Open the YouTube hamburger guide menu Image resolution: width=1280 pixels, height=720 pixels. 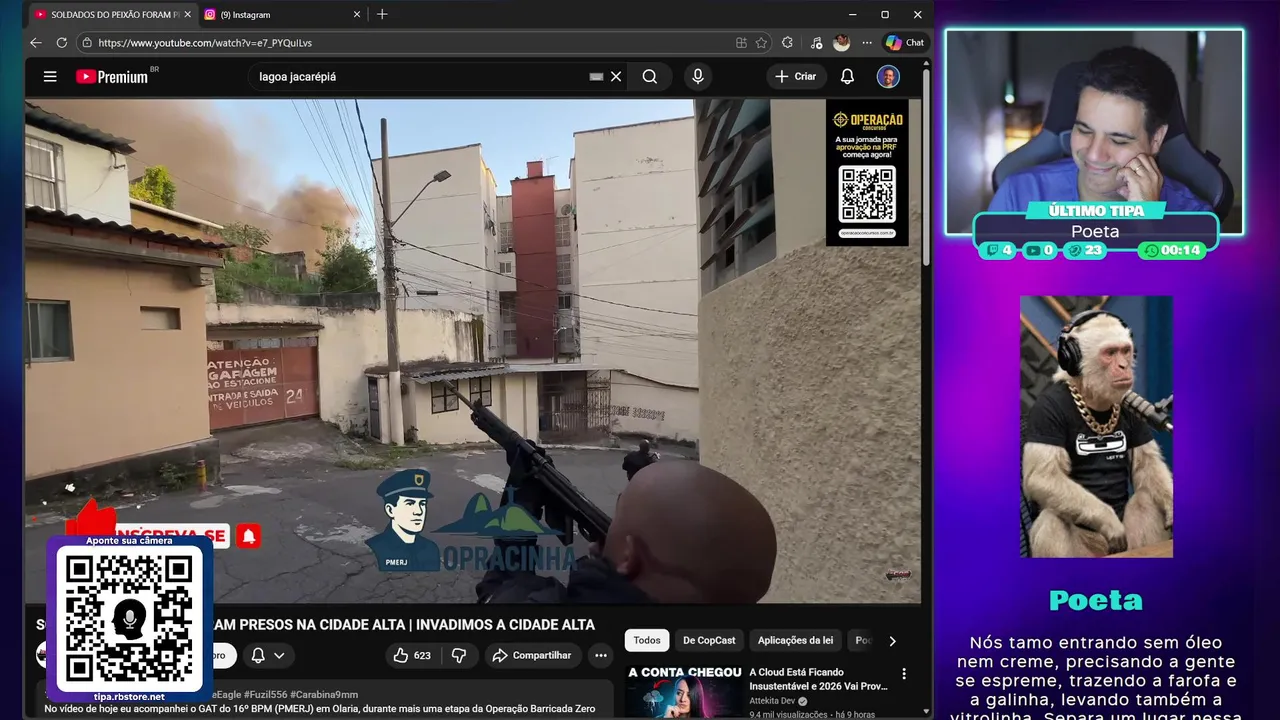pos(50,76)
